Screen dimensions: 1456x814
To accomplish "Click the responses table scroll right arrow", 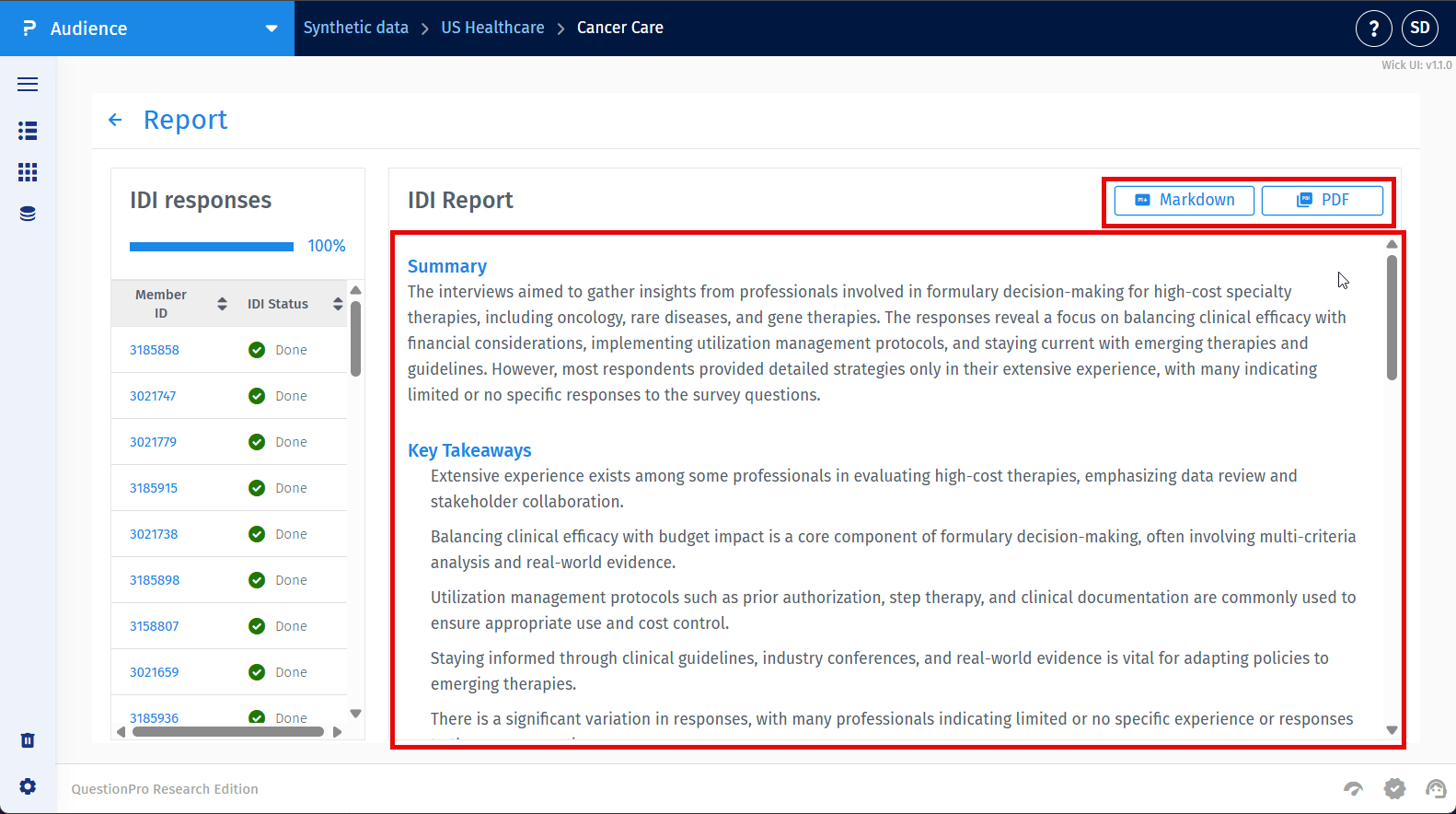I will pyautogui.click(x=337, y=732).
